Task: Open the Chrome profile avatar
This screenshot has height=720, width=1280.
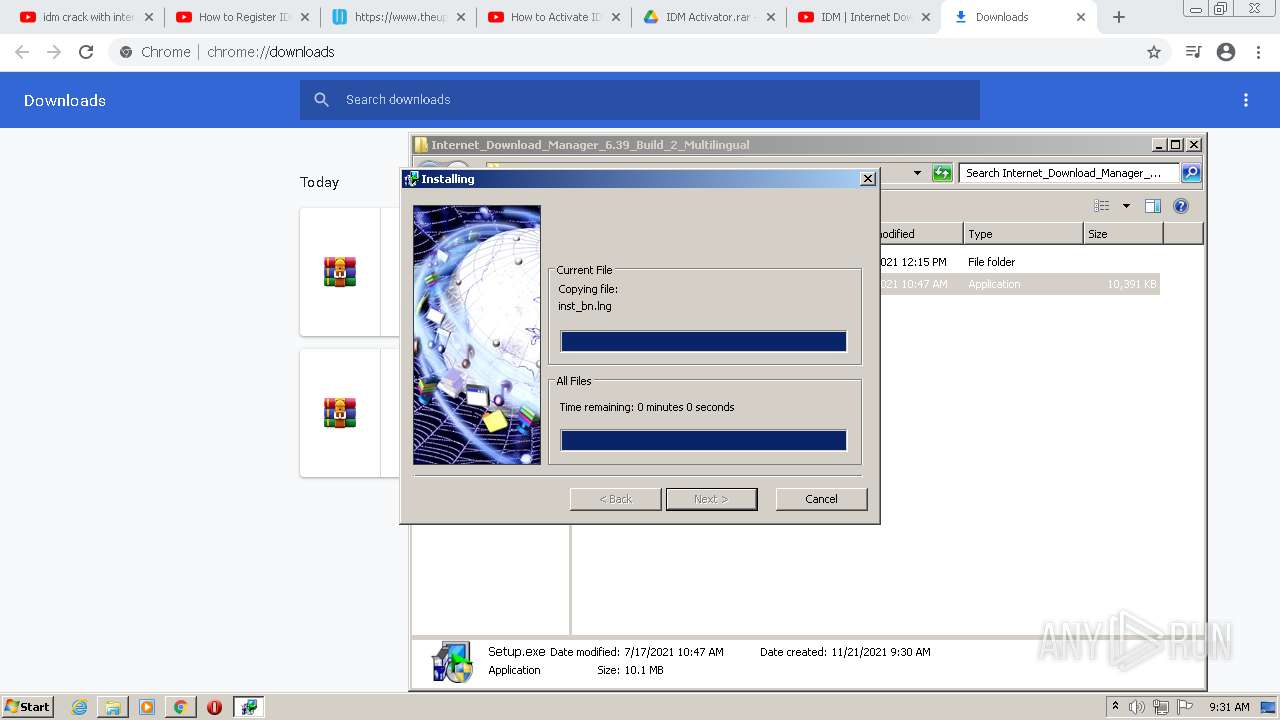Action: pyautogui.click(x=1226, y=52)
